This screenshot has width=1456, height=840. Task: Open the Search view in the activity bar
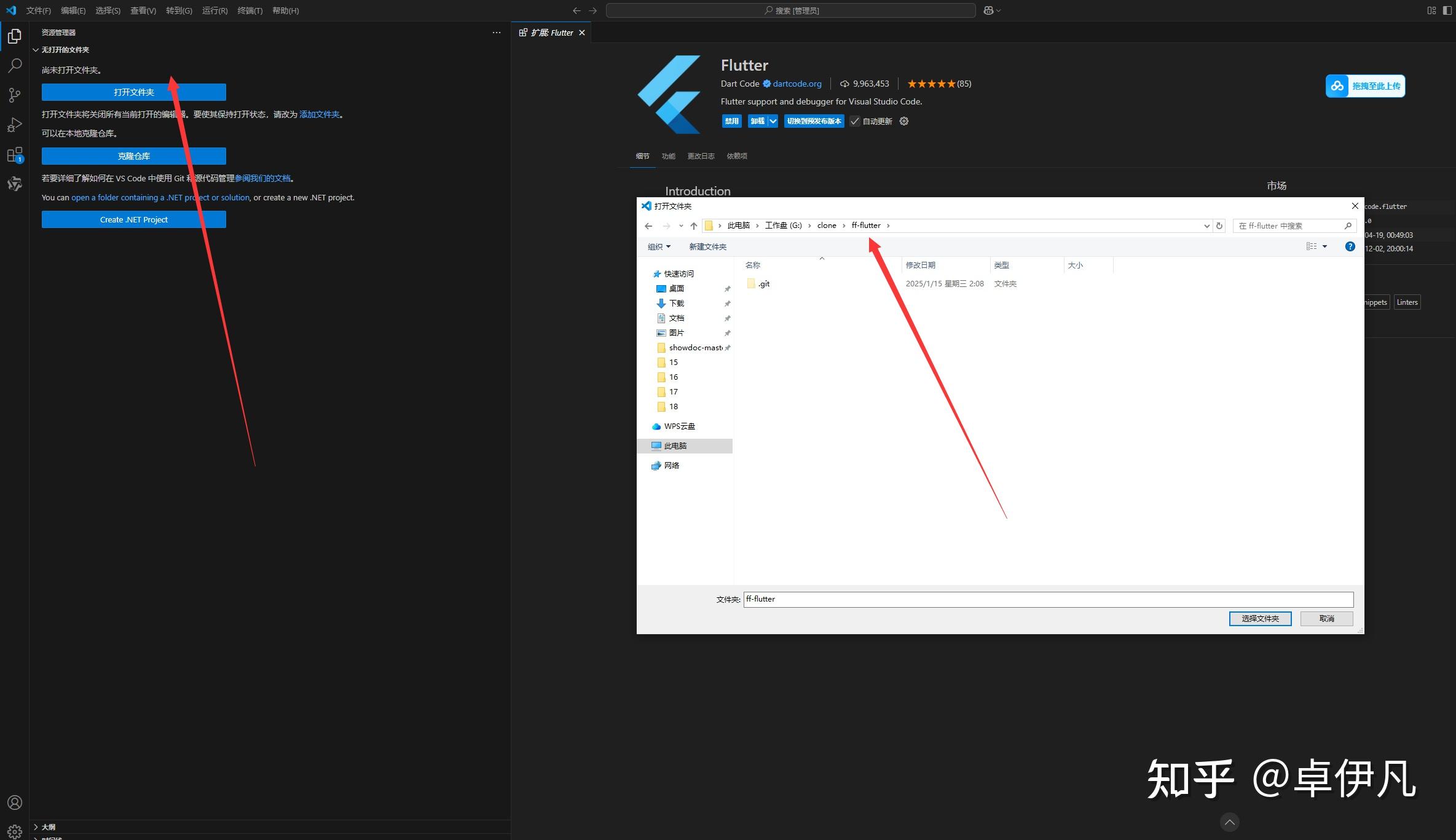click(x=15, y=65)
